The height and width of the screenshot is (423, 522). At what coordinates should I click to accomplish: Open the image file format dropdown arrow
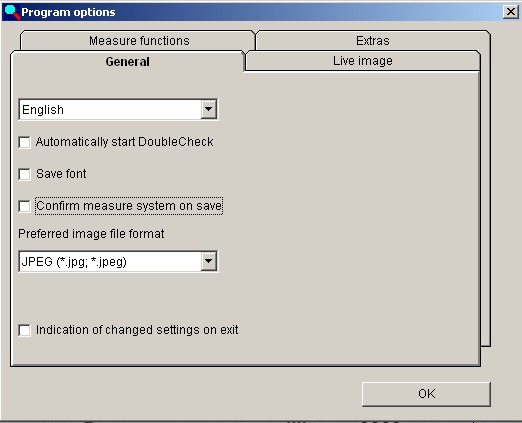[x=209, y=261]
